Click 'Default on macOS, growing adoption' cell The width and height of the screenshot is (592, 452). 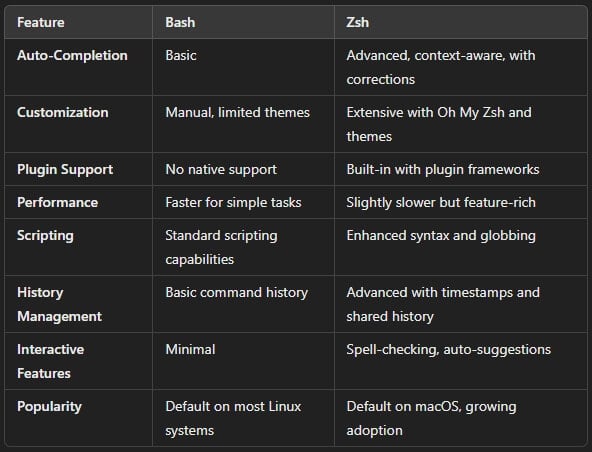click(431, 418)
